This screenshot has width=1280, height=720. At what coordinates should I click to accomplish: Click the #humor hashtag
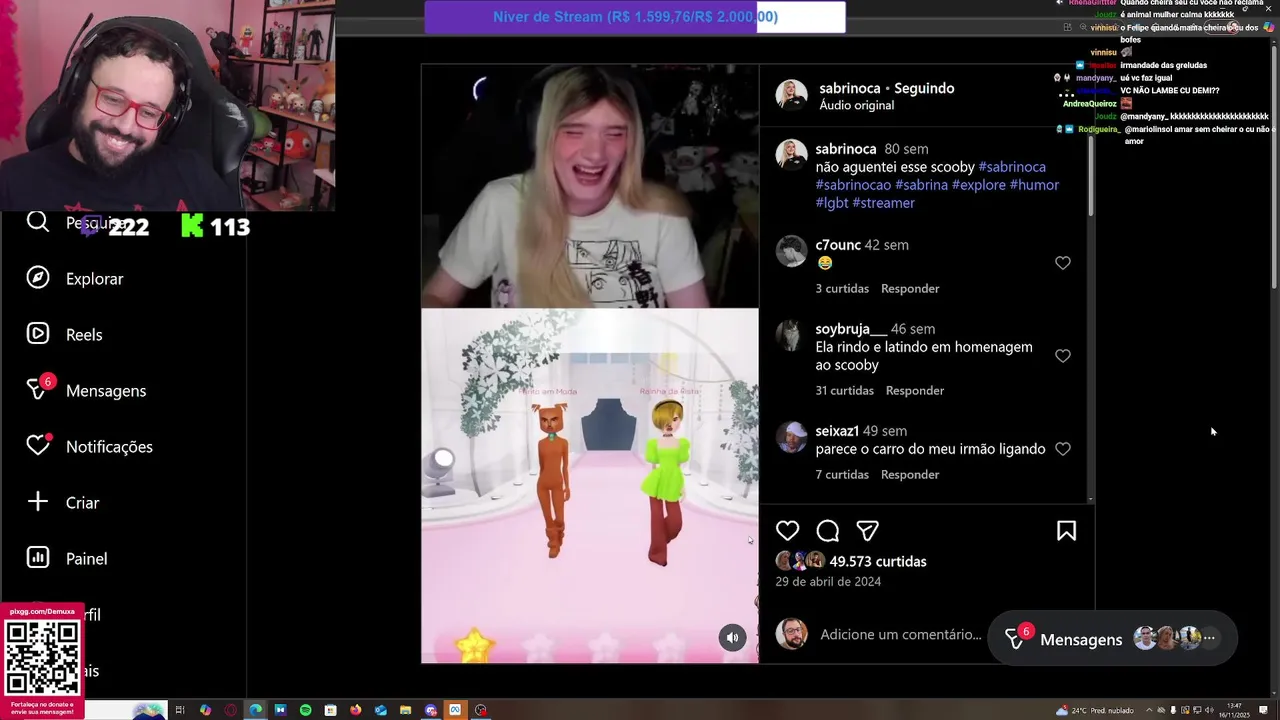pos(1034,185)
